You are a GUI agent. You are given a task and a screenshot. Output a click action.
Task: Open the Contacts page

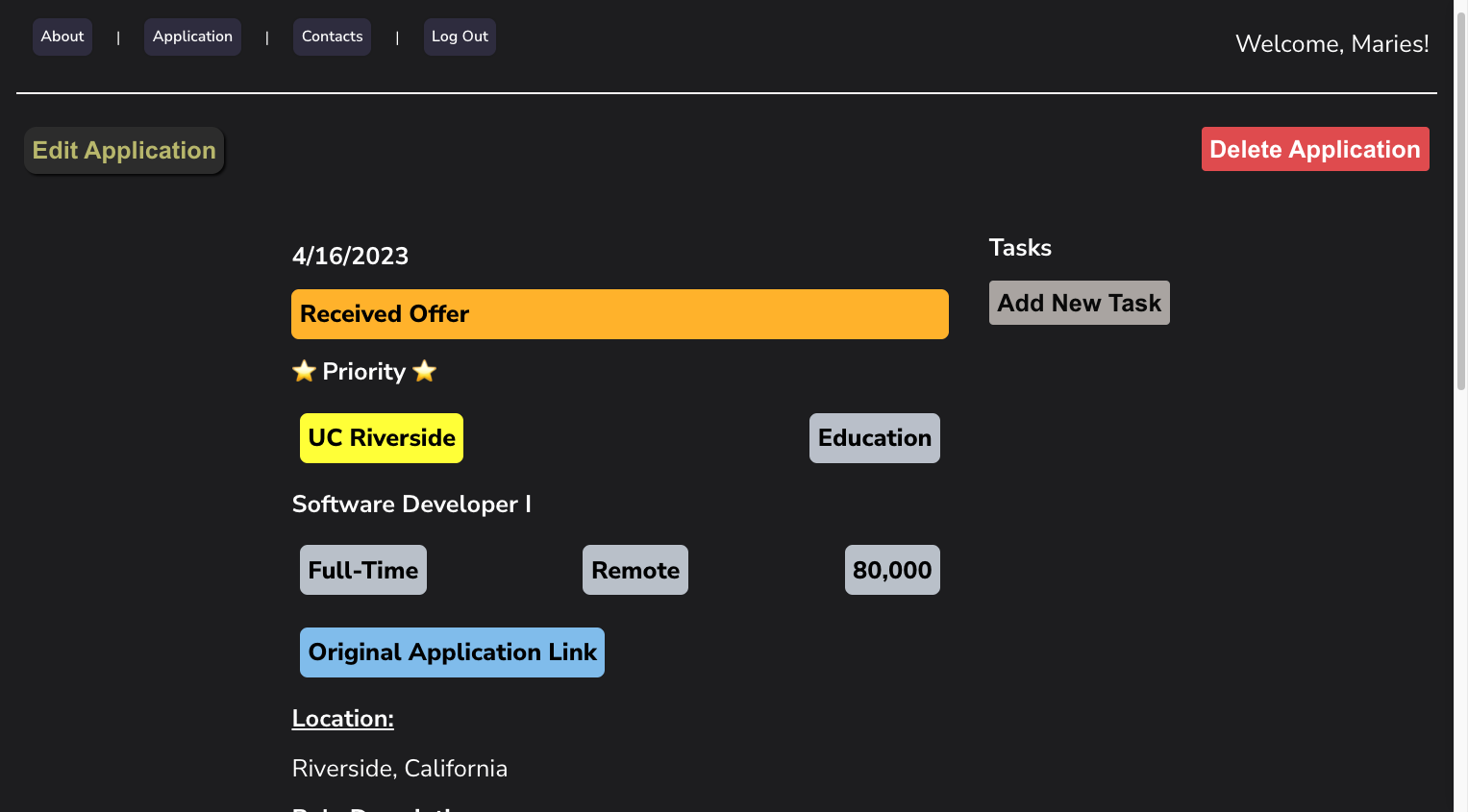332,37
